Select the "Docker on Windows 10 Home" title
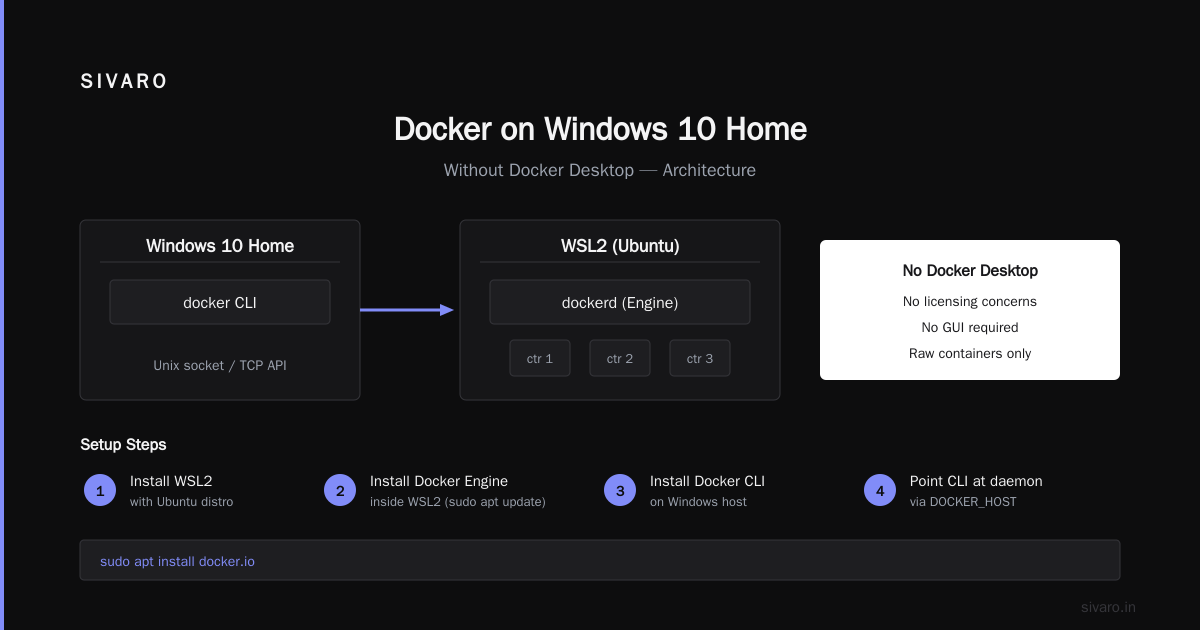This screenshot has width=1200, height=630. [600, 129]
